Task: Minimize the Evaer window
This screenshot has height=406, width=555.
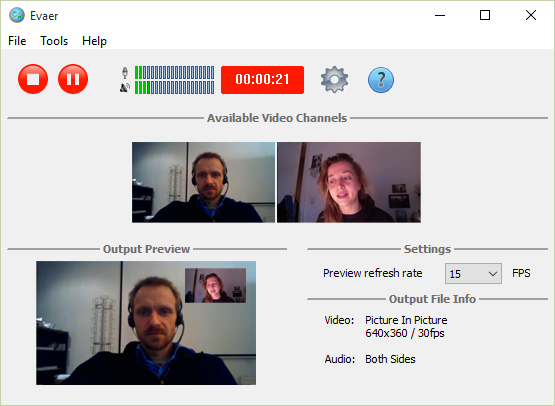Action: coord(440,15)
